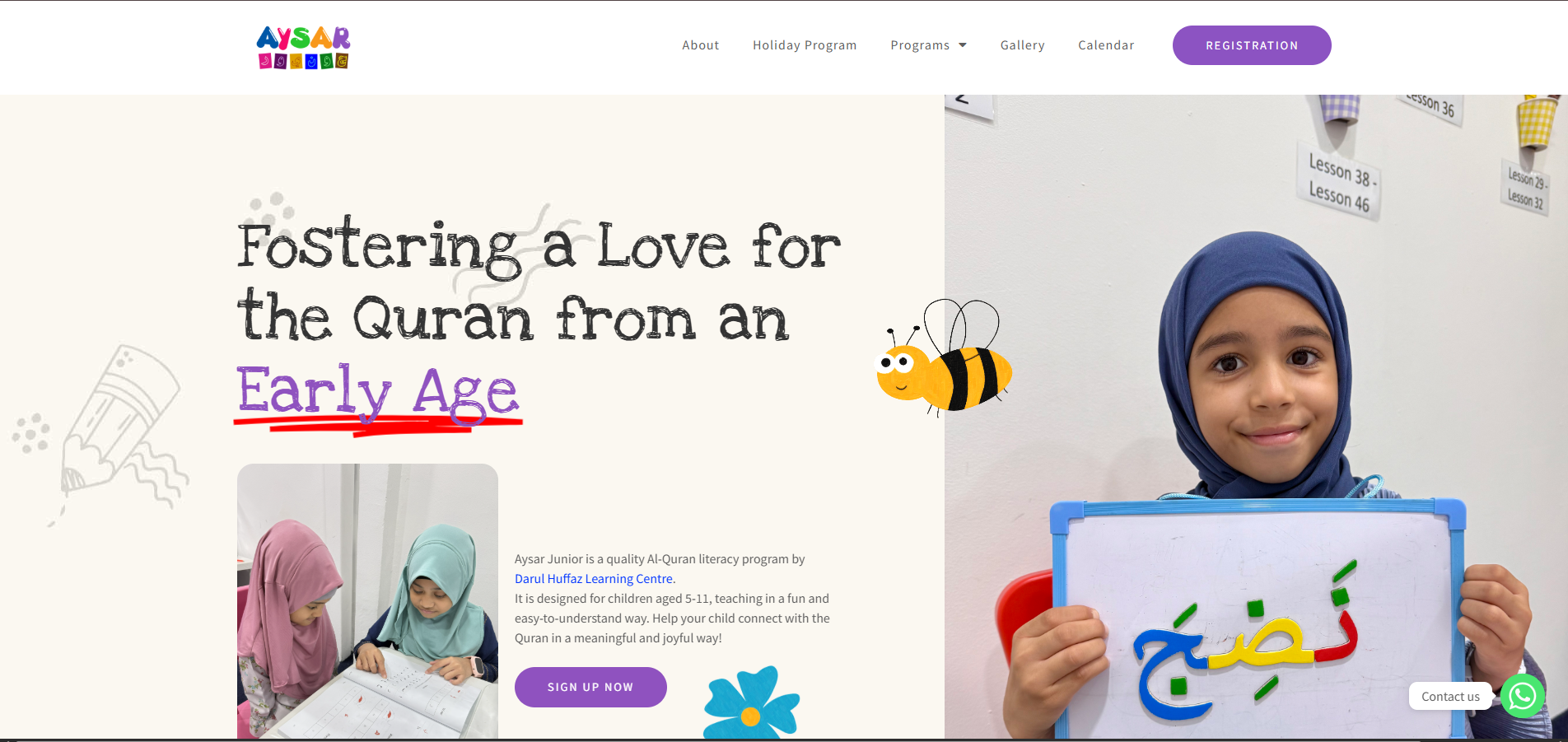This screenshot has width=1568, height=742.
Task: Click the Aysar Junior logo
Action: [x=303, y=47]
